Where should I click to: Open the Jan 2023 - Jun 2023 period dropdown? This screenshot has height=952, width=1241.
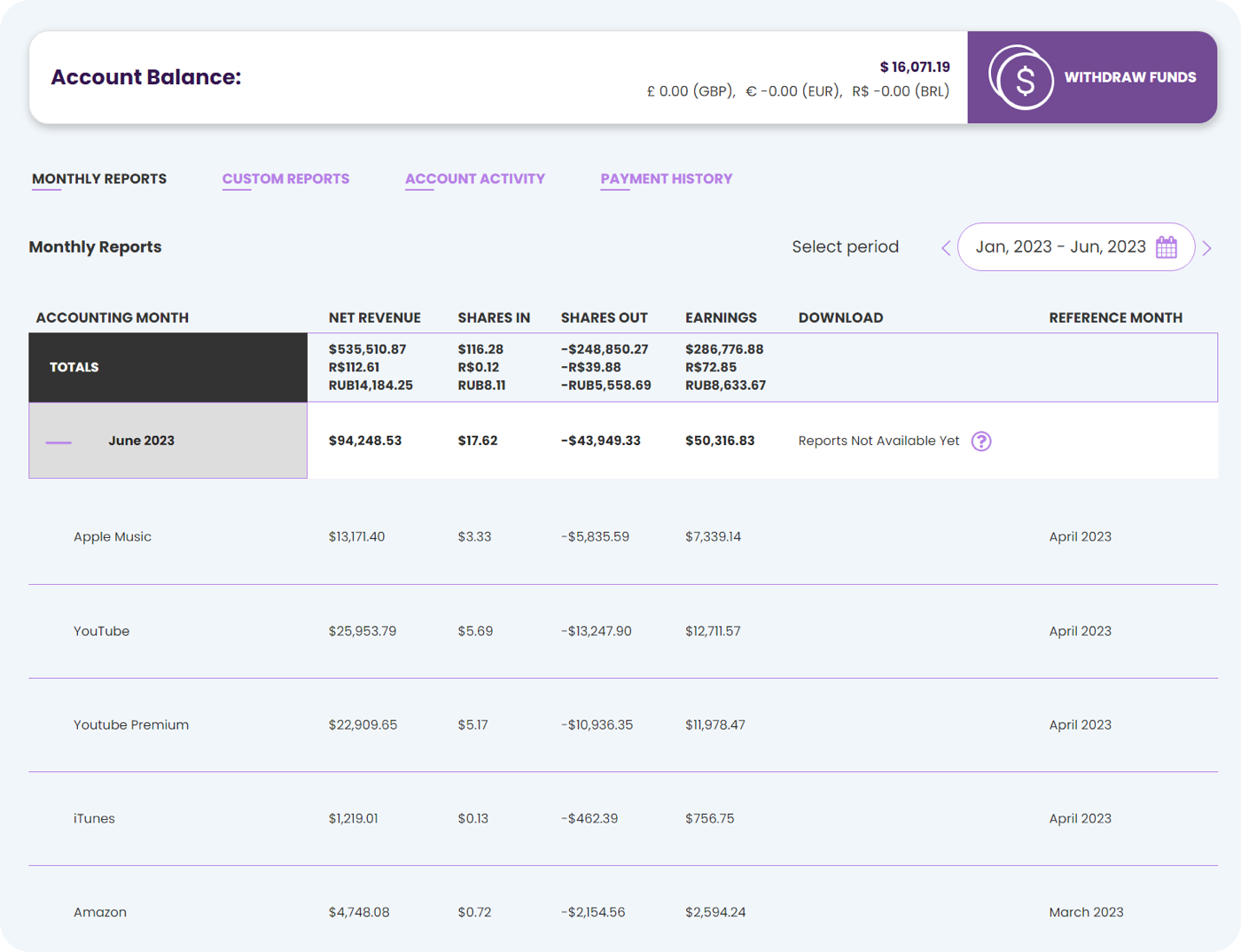[x=1064, y=247]
